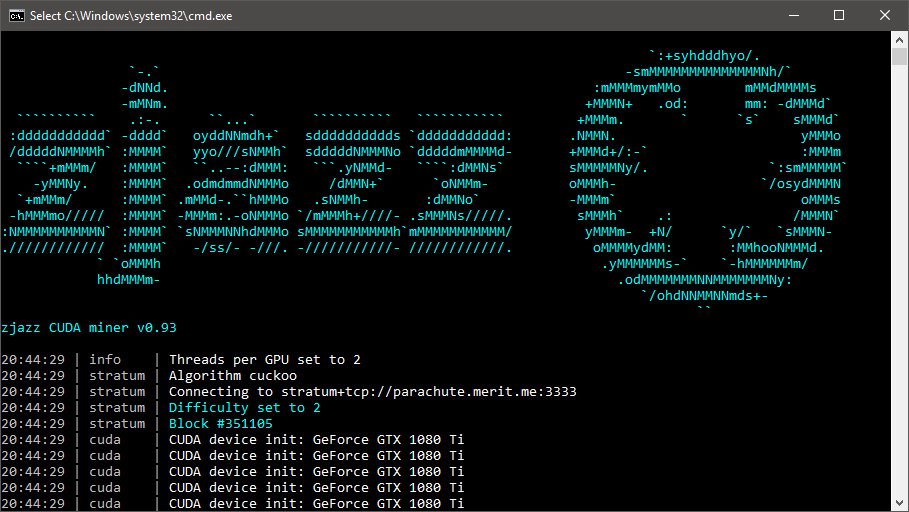Open the cmd.exe system menu icon

tap(16, 16)
